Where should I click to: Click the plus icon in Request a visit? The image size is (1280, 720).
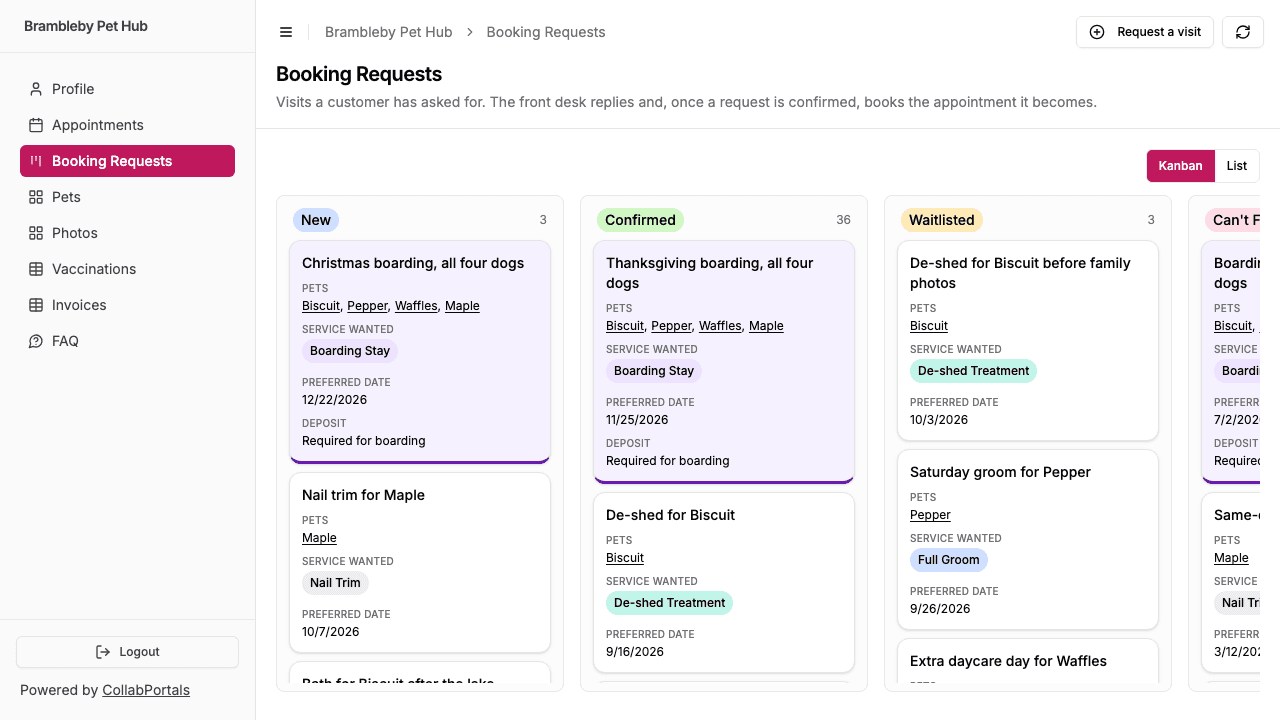click(x=1097, y=32)
